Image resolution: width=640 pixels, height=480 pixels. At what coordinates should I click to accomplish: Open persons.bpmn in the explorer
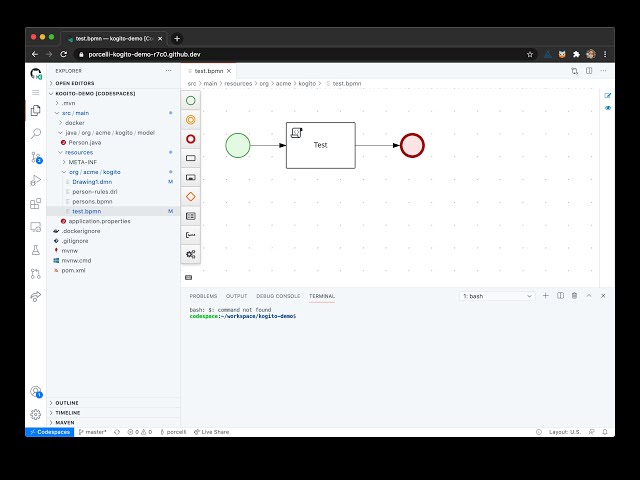pyautogui.click(x=113, y=201)
